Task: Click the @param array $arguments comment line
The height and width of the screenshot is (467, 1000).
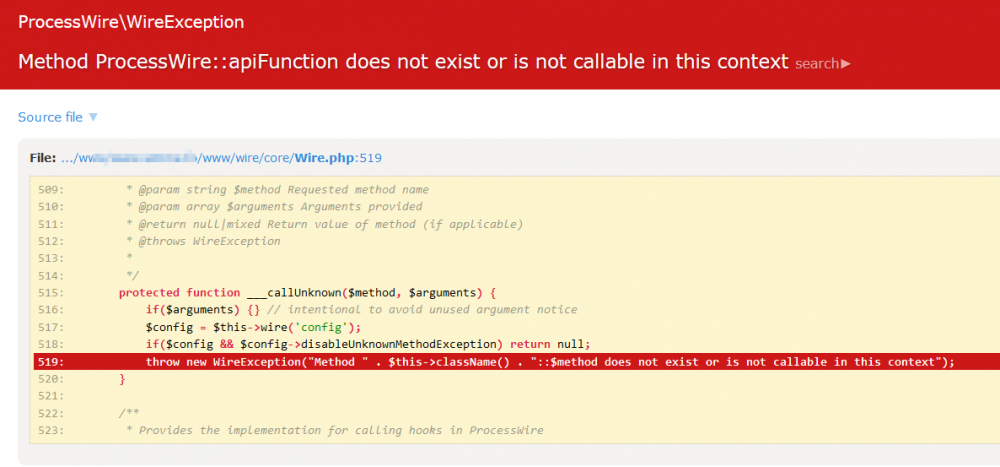Action: click(274, 207)
